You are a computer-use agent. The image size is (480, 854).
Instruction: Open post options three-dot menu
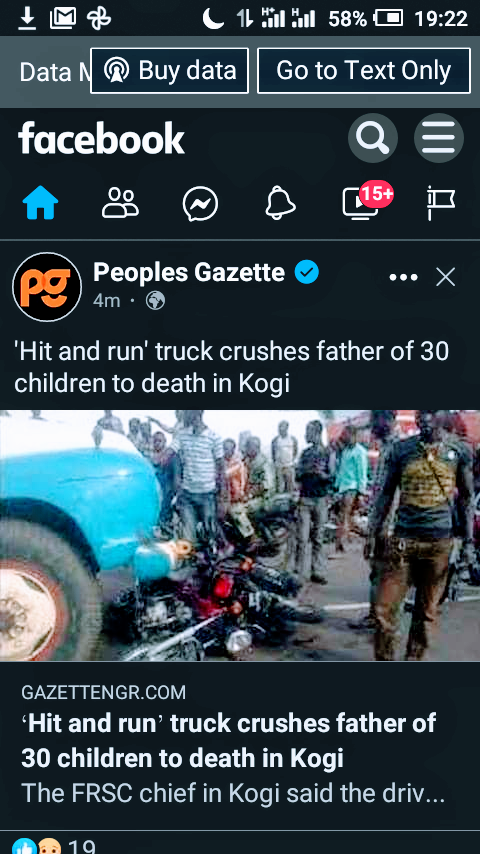click(404, 278)
